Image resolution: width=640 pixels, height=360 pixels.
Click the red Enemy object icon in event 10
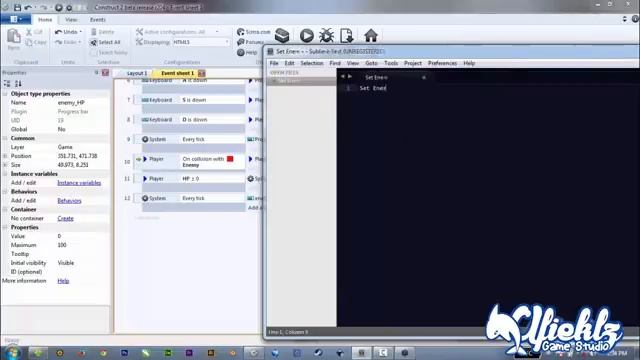230,159
